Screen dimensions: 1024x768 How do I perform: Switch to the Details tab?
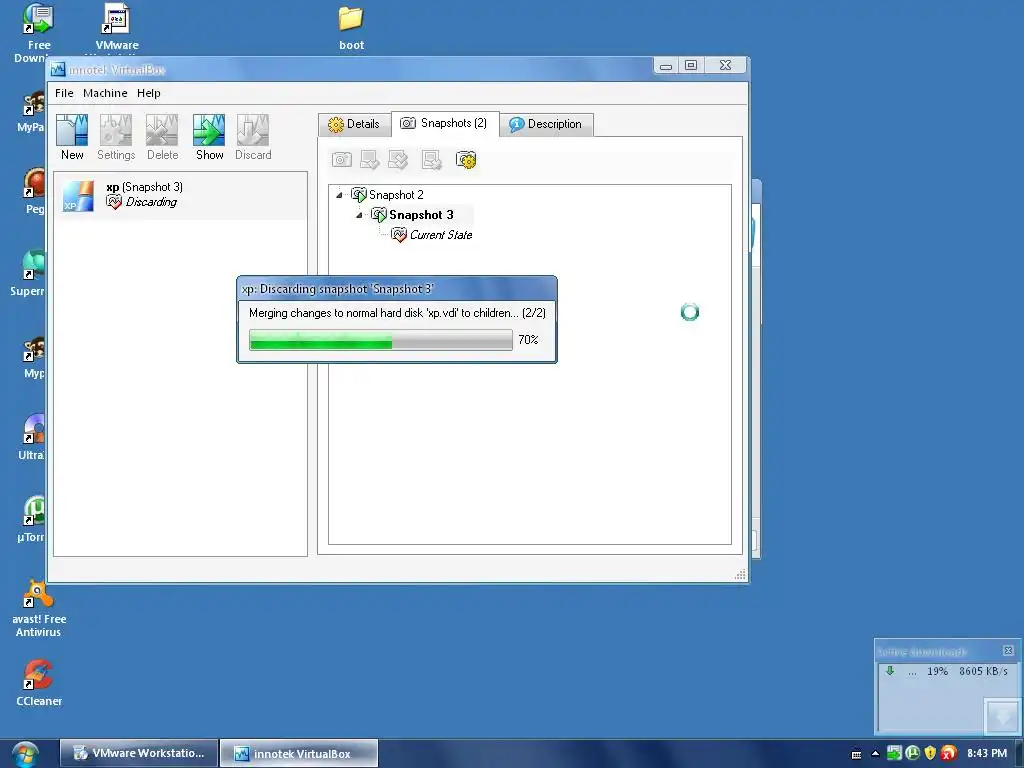pyautogui.click(x=354, y=124)
